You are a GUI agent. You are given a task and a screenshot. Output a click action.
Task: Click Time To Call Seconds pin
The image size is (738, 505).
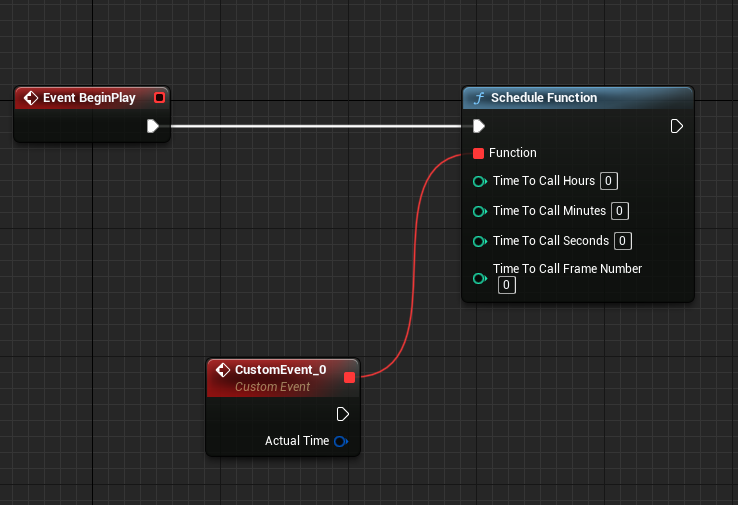(x=480, y=241)
